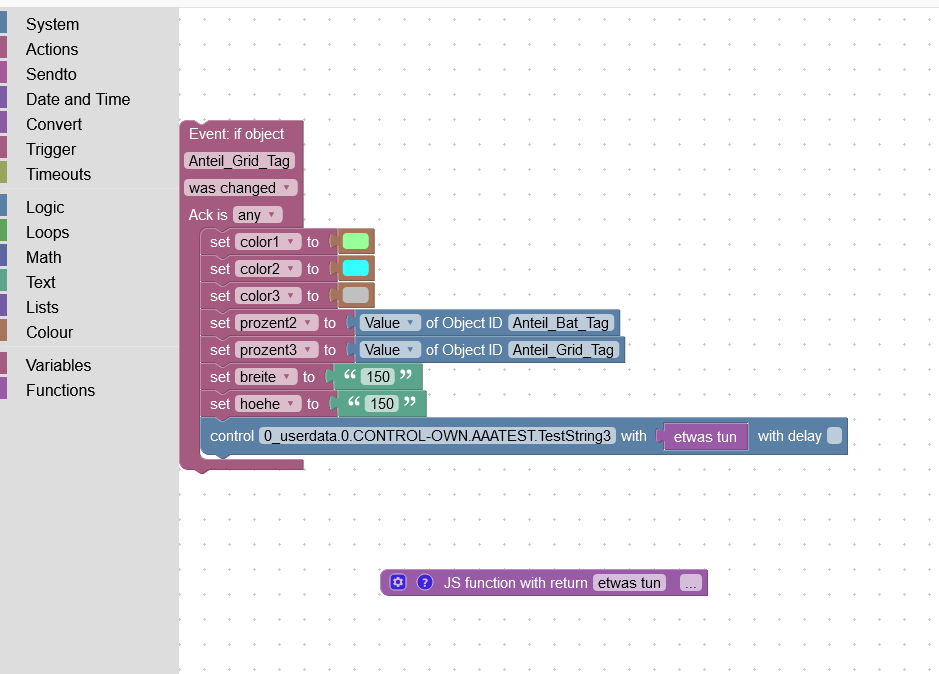Open the Convert toolbox category

coord(54,125)
